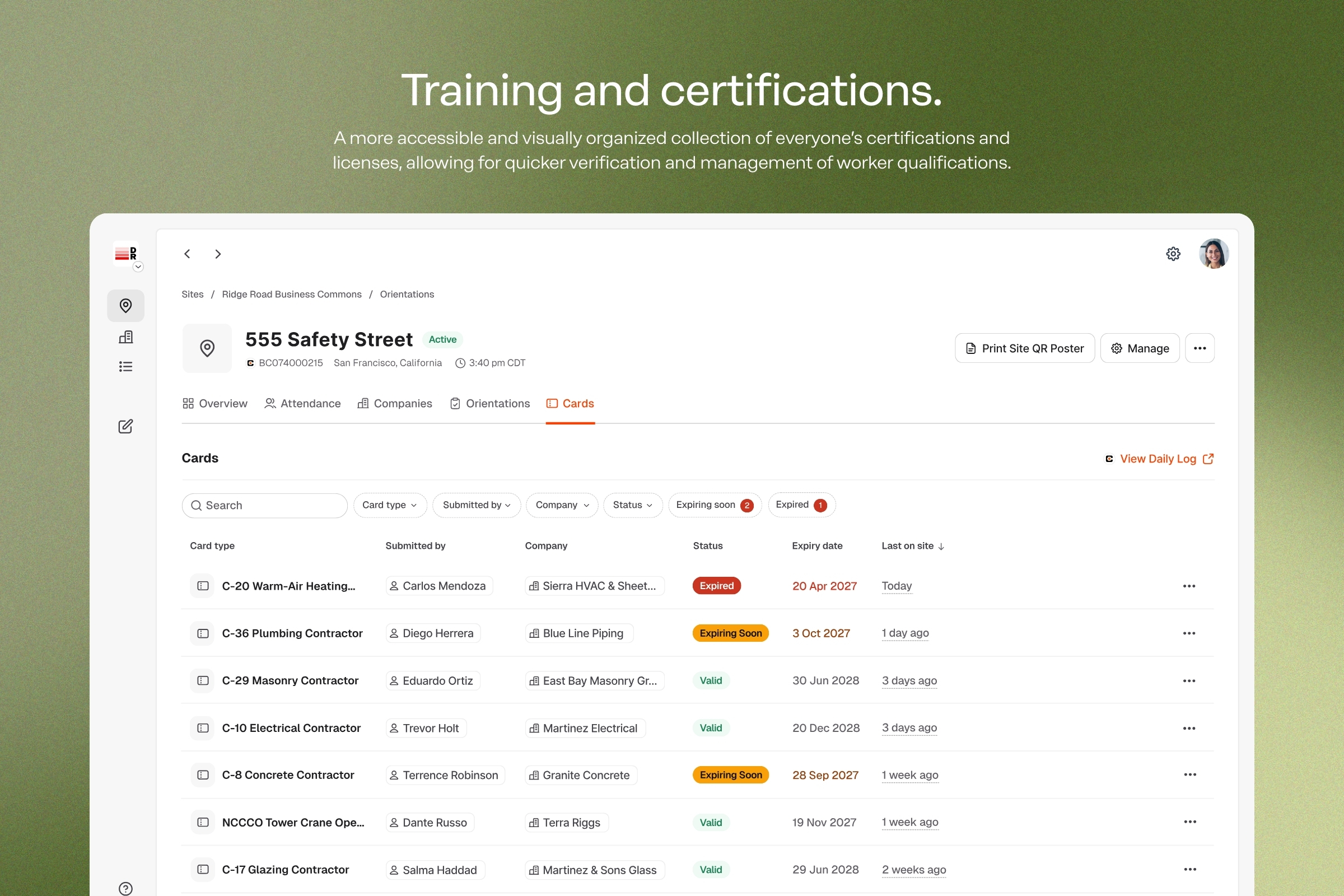Sort by Last on site column
Screen dimensions: 1344x896
tap(912, 545)
